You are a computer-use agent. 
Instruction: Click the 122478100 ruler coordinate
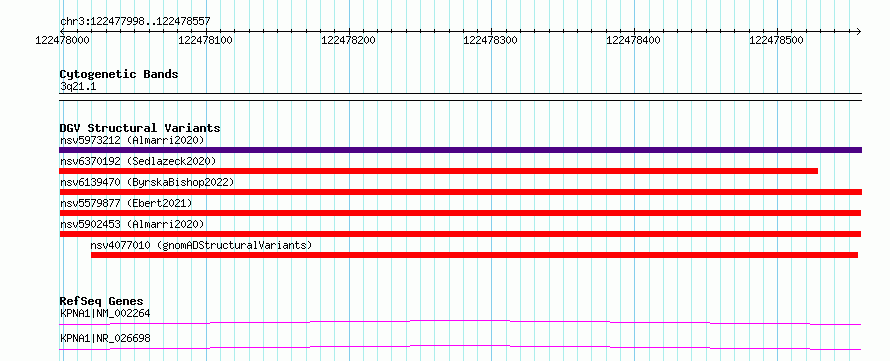[x=205, y=41]
